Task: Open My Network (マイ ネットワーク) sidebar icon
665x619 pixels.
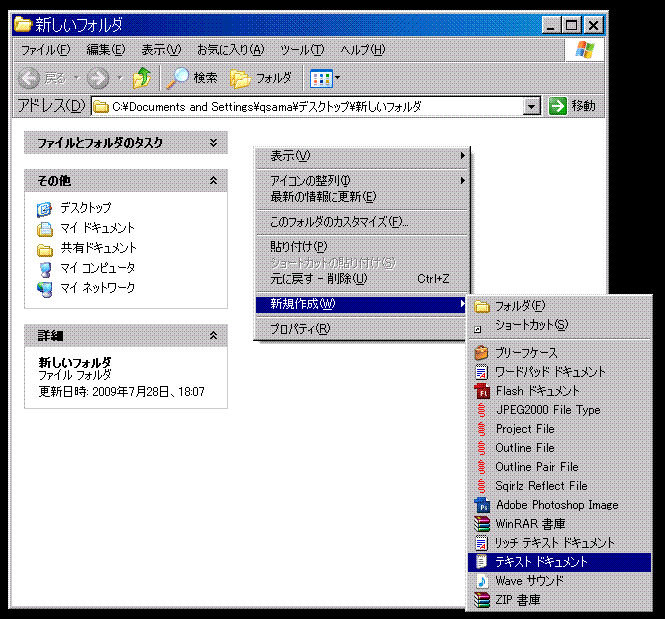Action: coord(45,289)
